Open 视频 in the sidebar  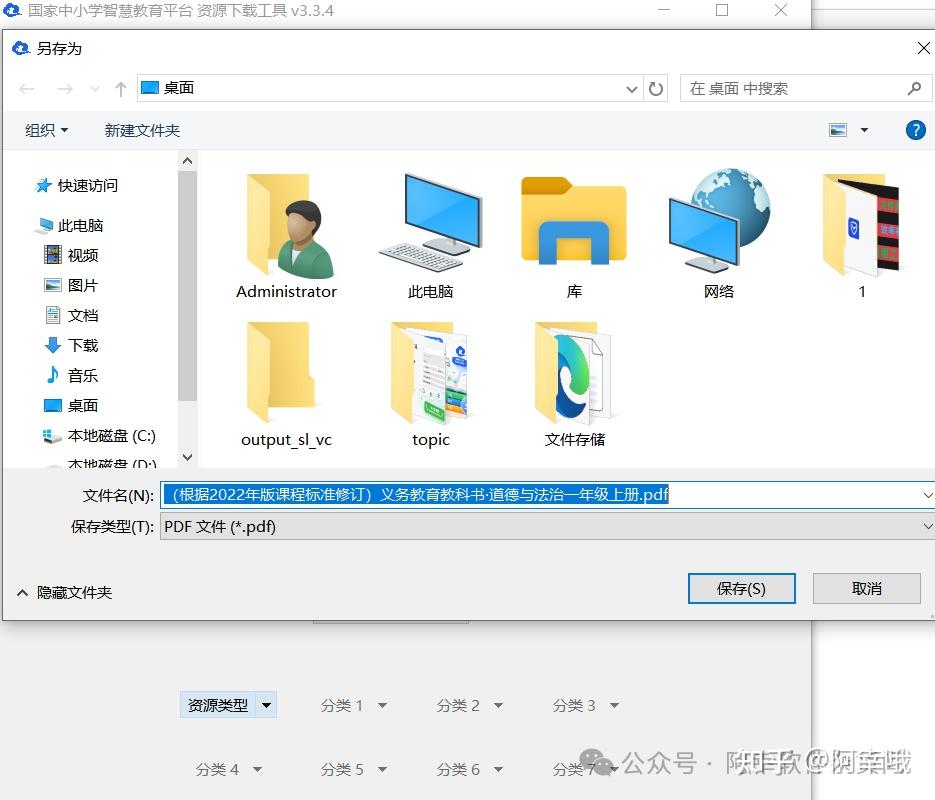point(71,255)
